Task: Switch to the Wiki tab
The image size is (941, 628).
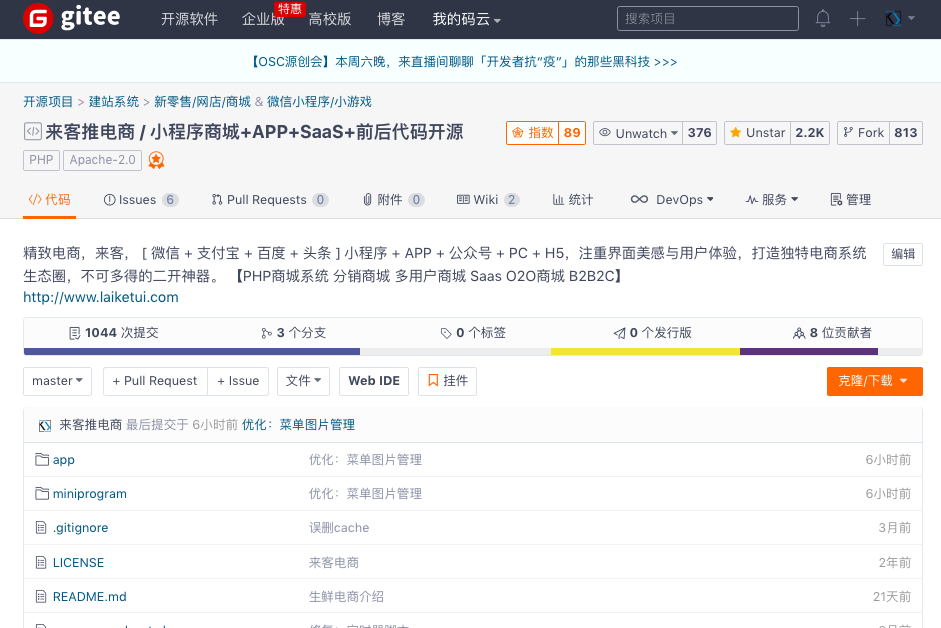Action: 488,200
